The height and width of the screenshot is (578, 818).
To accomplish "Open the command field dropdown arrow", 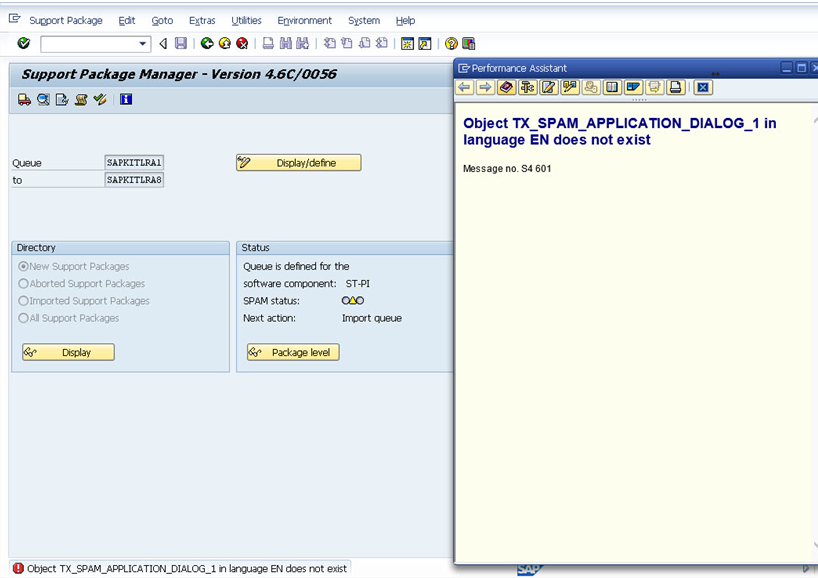I will [x=142, y=44].
